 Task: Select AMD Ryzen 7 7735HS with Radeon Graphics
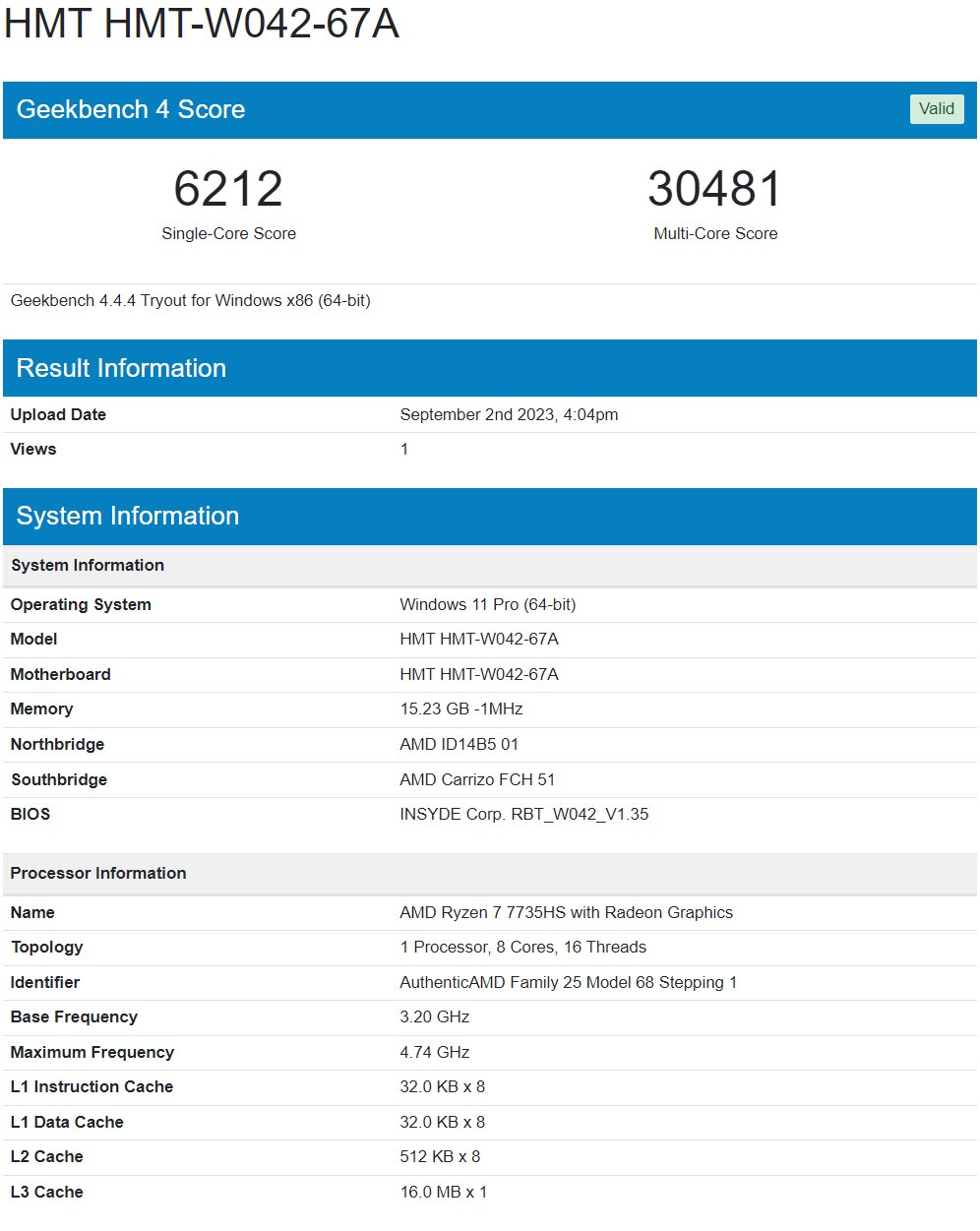pos(567,912)
